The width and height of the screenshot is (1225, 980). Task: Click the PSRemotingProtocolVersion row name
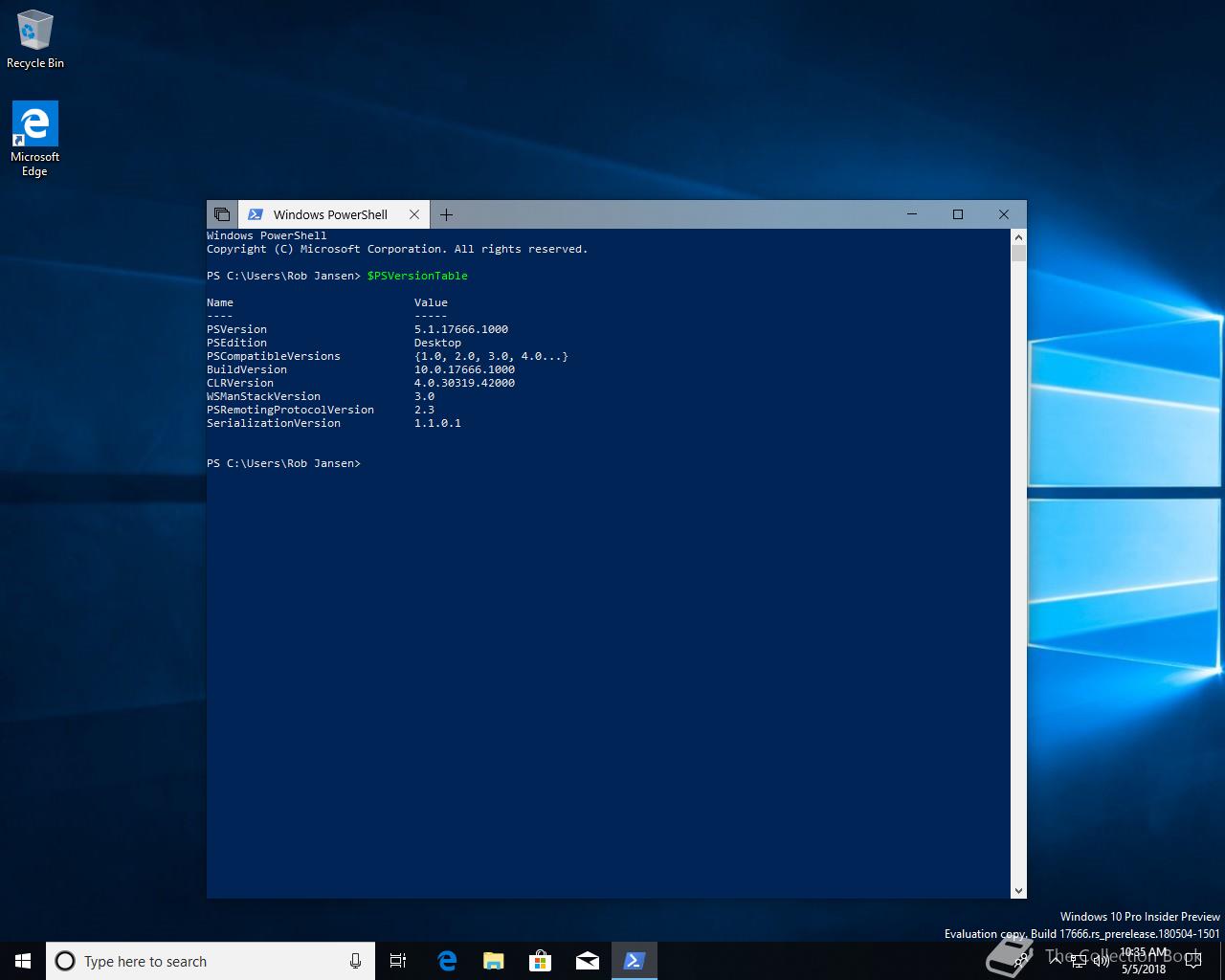[290, 410]
